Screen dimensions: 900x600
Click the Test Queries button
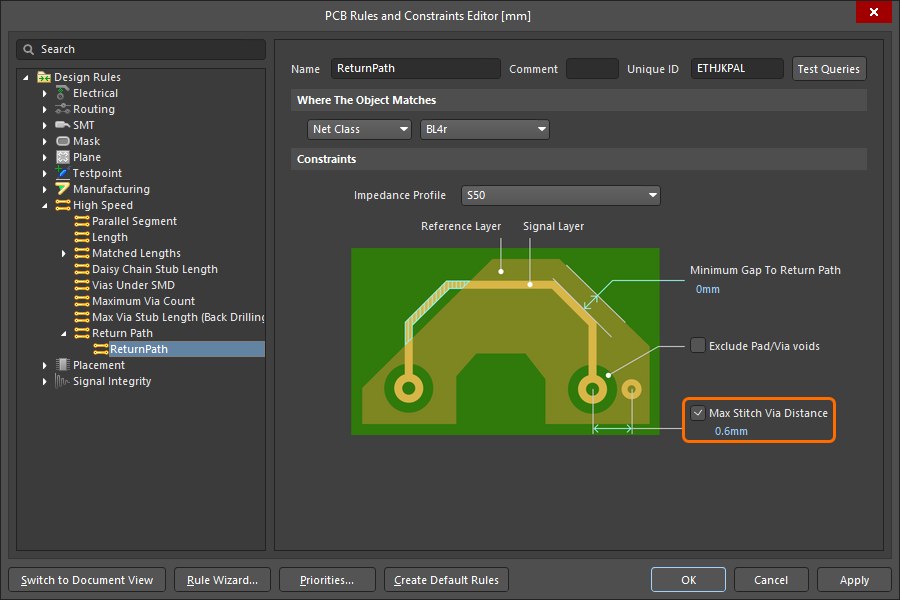point(829,69)
